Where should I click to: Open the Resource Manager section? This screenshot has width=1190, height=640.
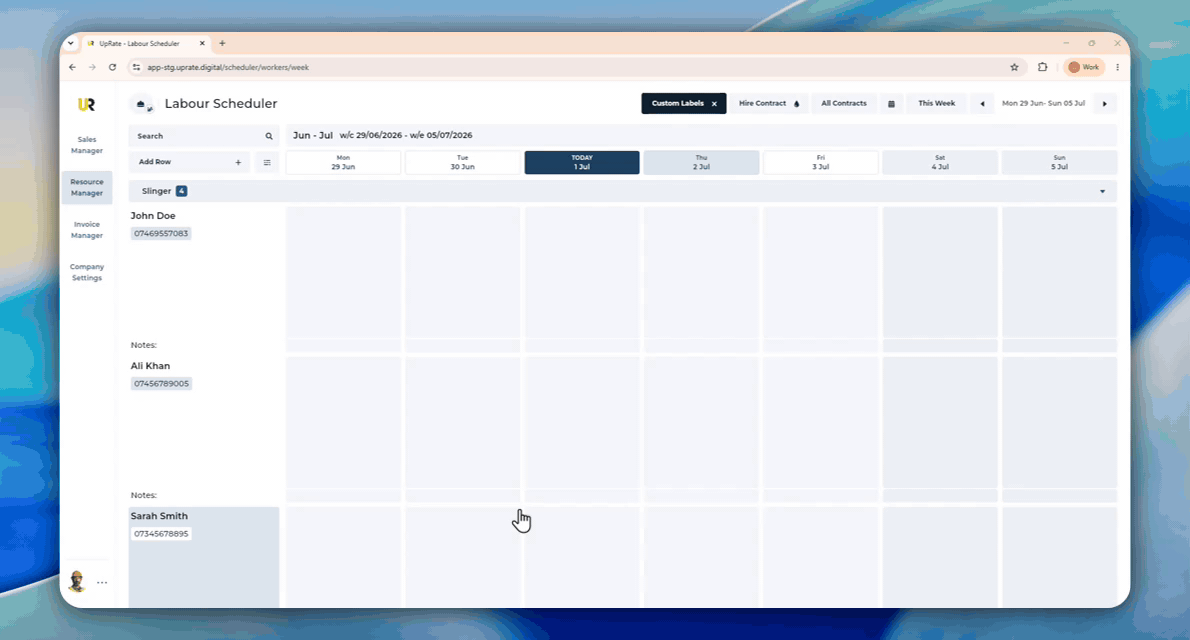coord(87,188)
